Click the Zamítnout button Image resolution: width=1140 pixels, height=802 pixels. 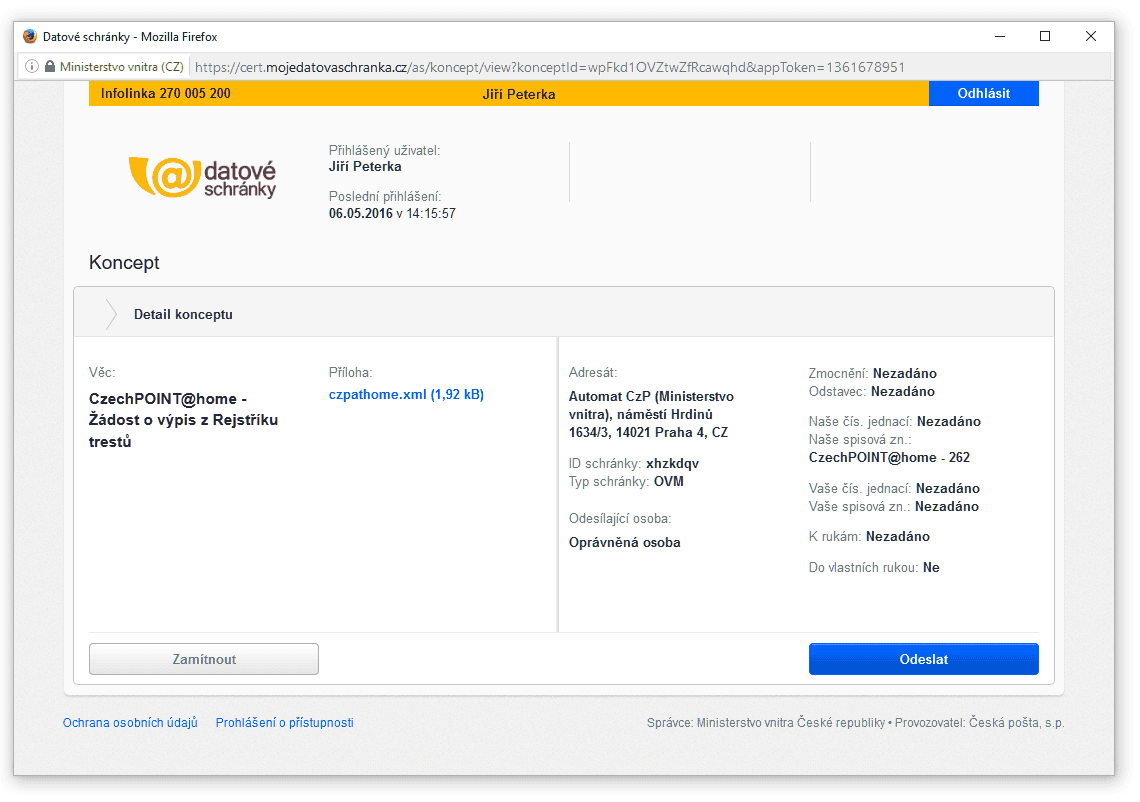pos(204,659)
